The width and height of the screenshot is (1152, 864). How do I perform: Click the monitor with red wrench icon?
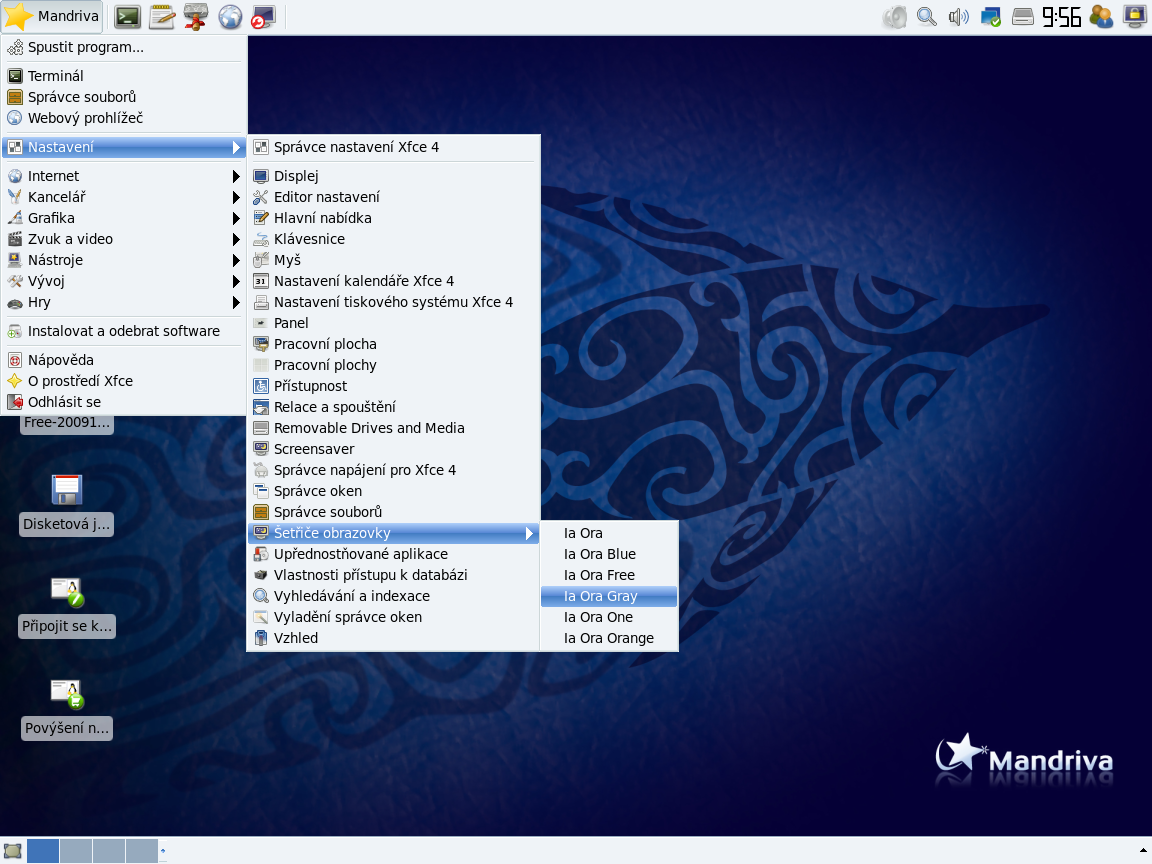point(263,16)
